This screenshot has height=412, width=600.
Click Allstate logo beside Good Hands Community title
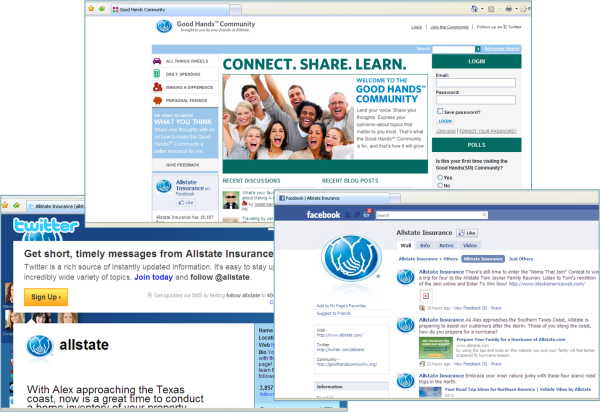click(164, 26)
